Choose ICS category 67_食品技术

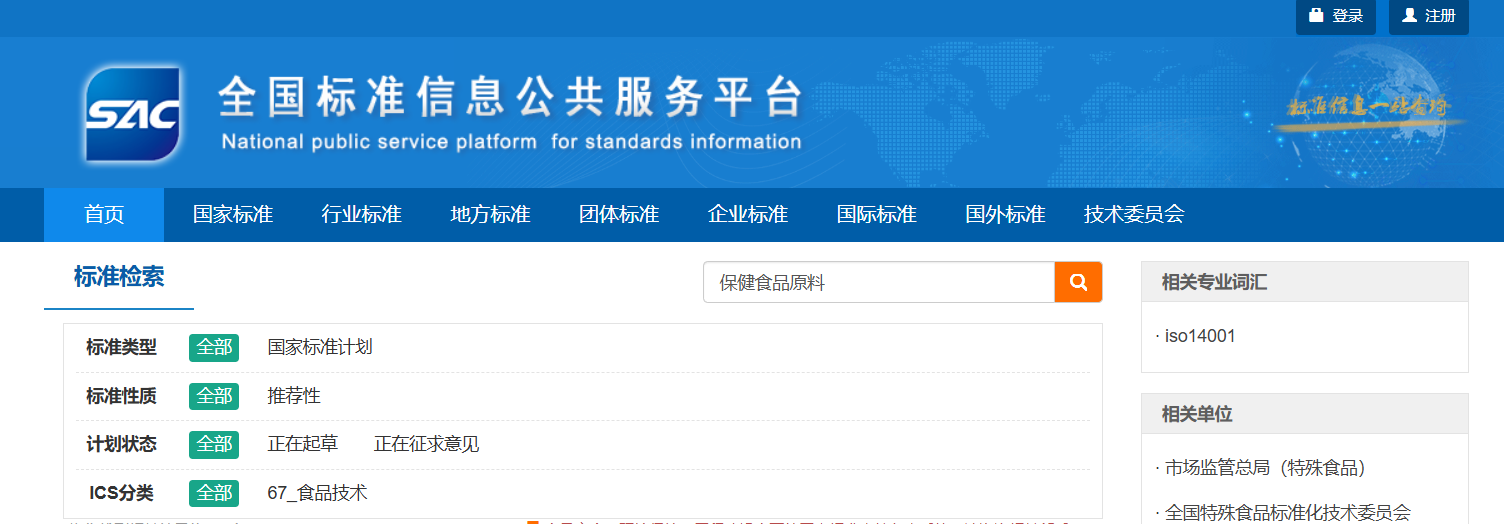point(318,493)
